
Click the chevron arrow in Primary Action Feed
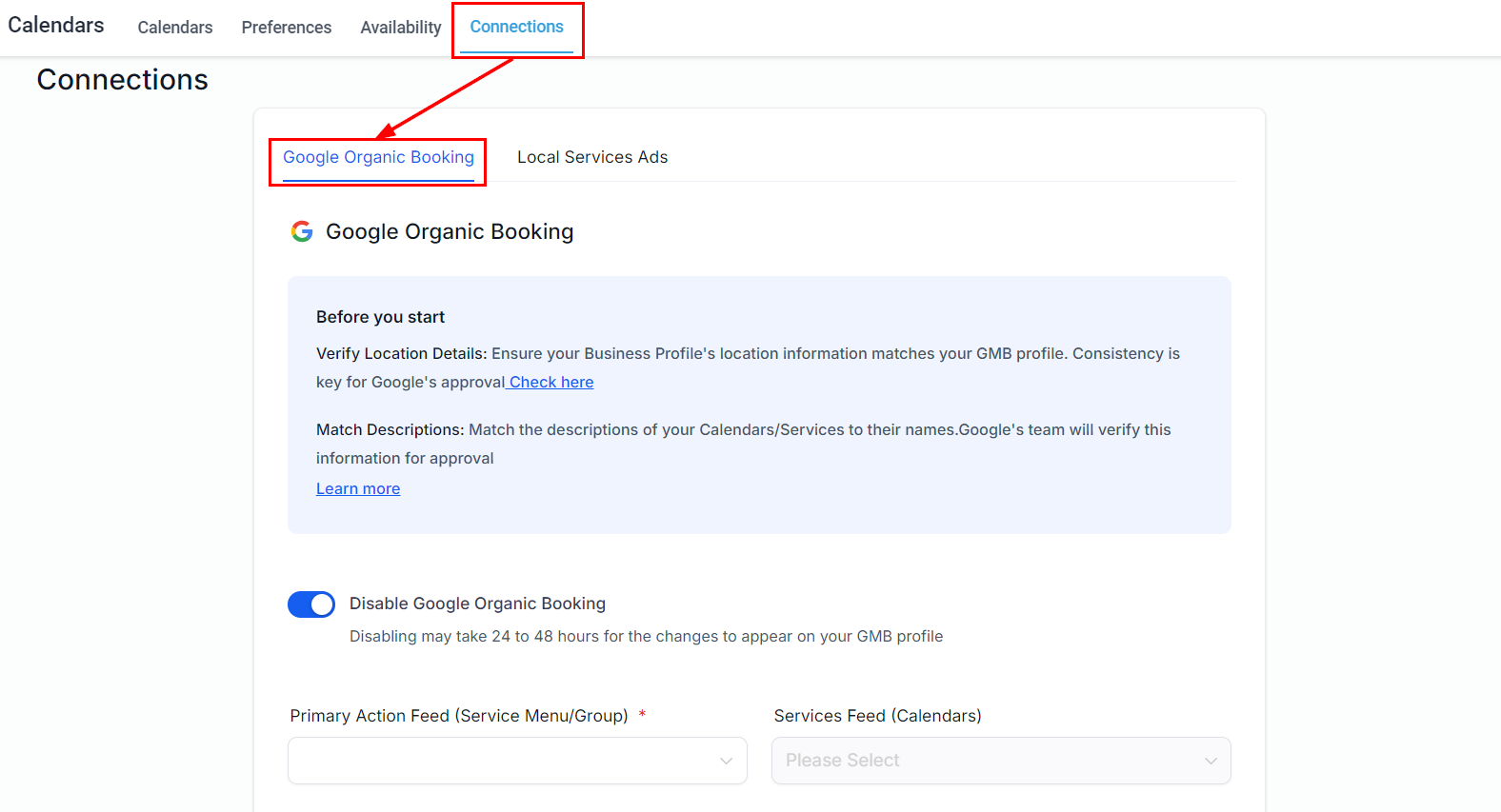click(x=726, y=761)
